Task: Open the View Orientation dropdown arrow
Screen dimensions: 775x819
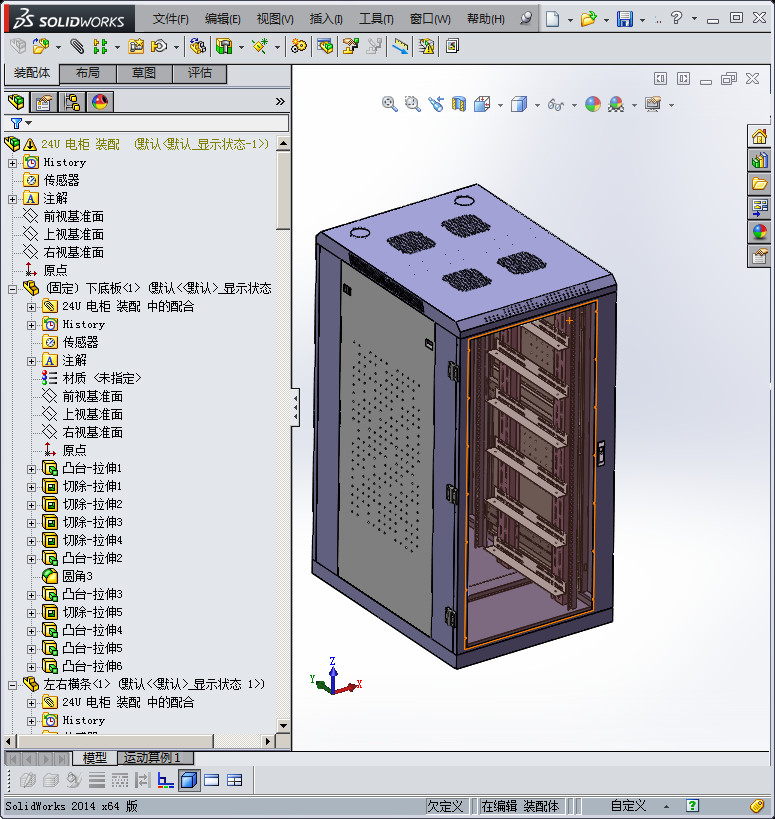Action: [x=500, y=106]
